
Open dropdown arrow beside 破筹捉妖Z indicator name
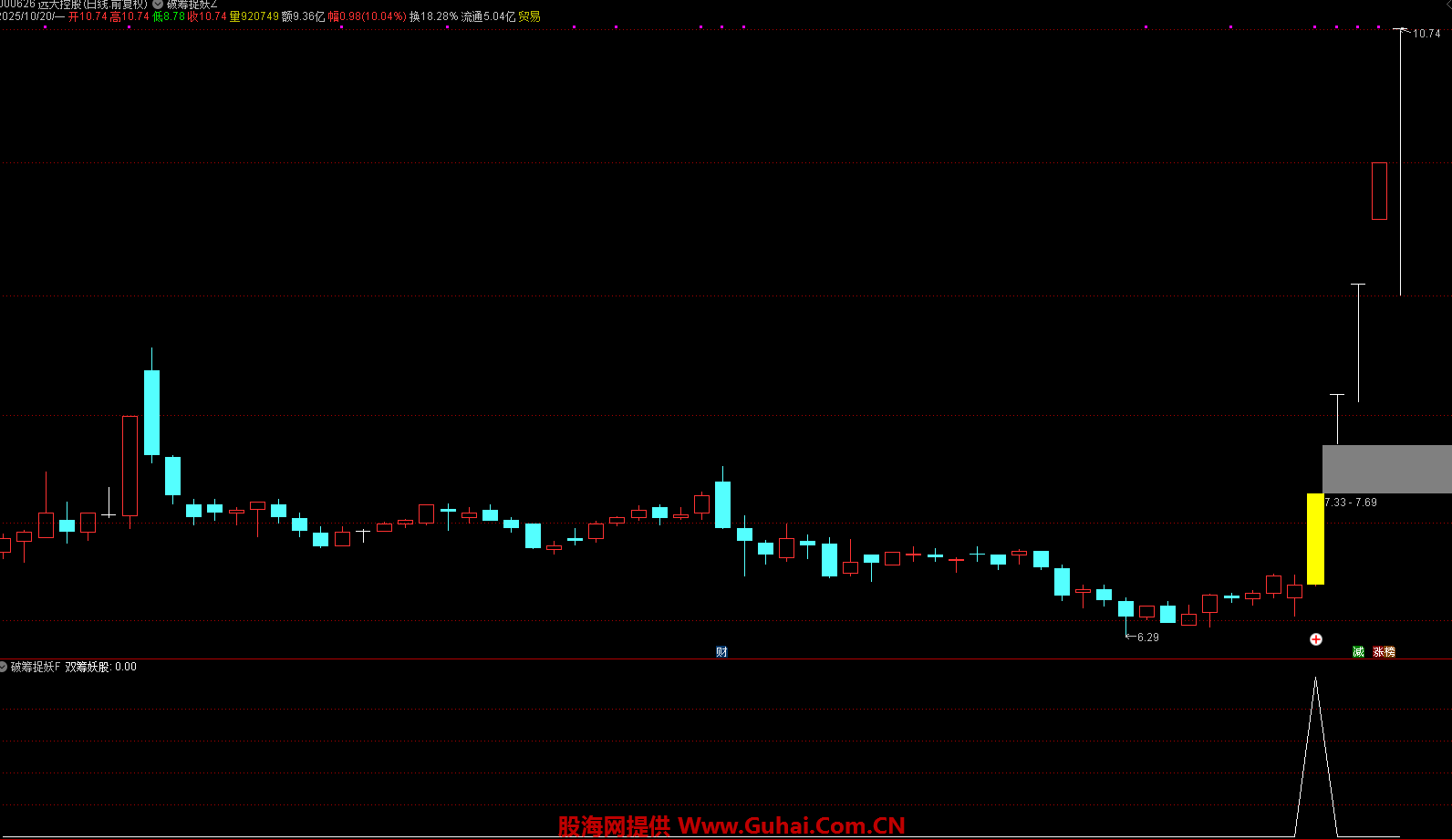158,5
